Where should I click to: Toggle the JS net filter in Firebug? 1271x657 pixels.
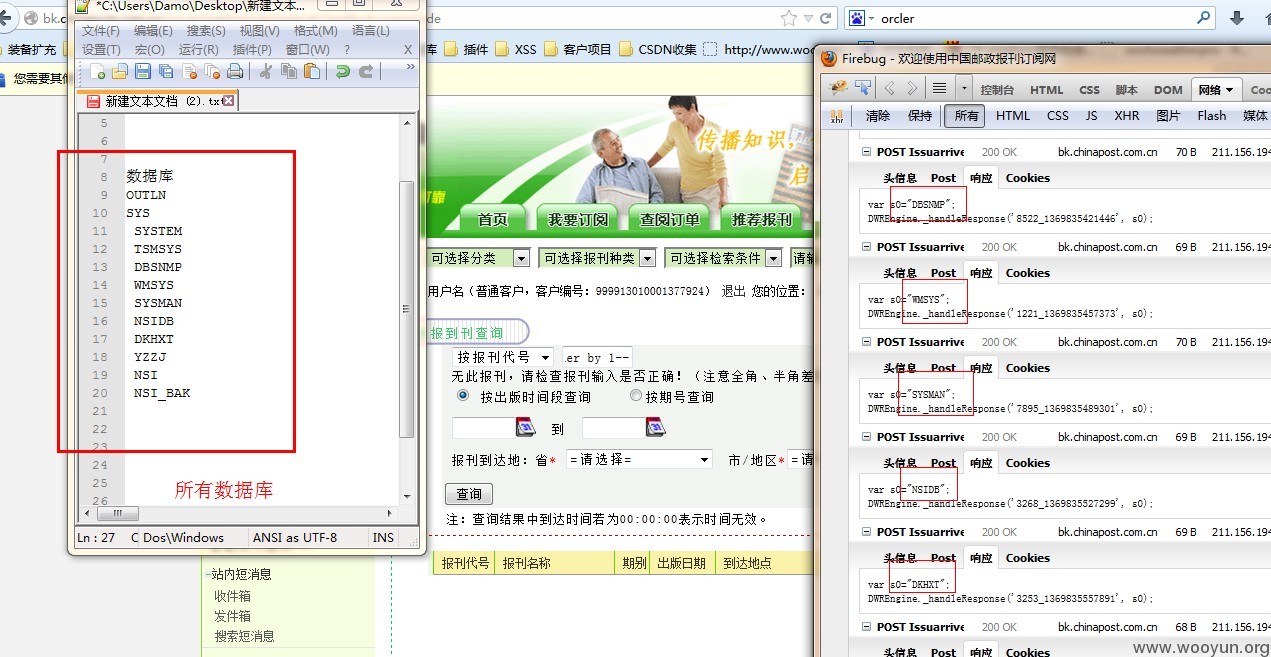click(x=1091, y=116)
